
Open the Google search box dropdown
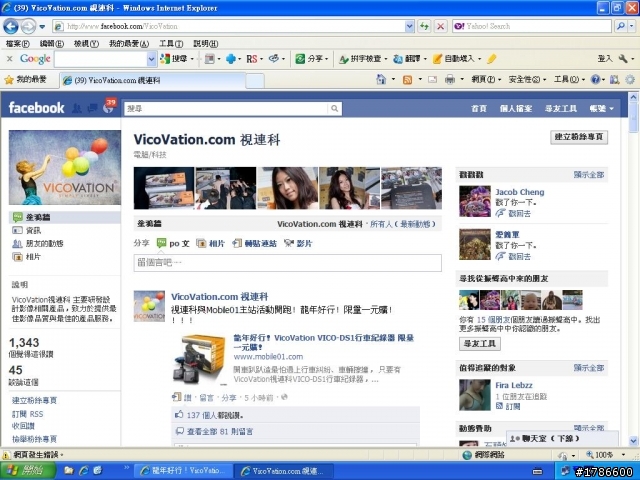[151, 59]
